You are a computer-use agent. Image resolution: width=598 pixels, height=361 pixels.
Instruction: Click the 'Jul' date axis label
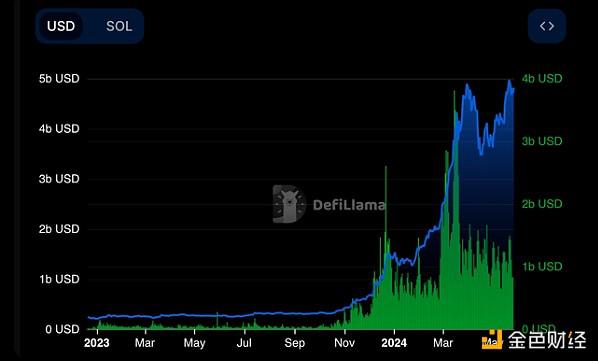244,343
